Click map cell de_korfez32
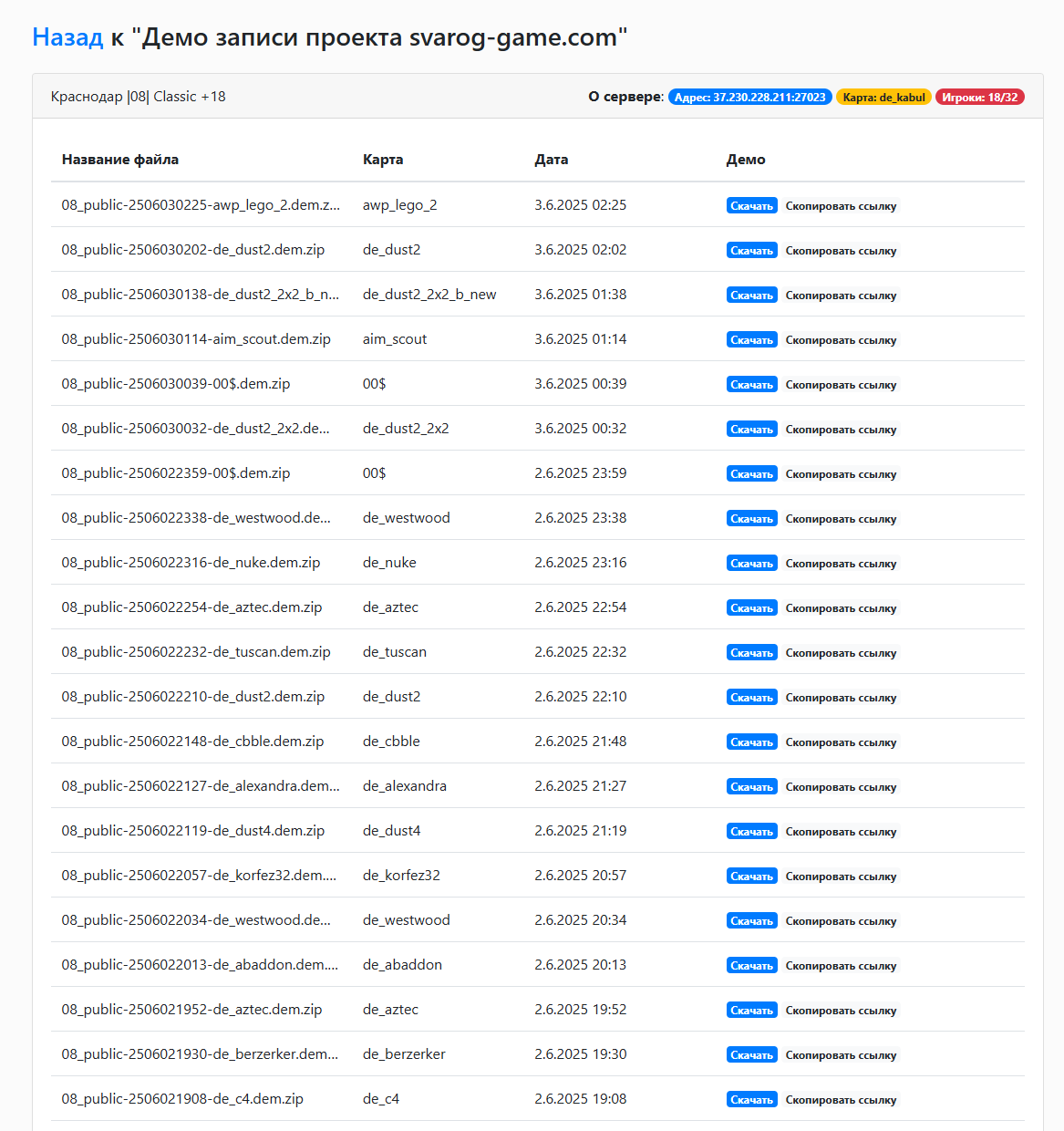Image resolution: width=1064 pixels, height=1131 pixels. pos(401,876)
